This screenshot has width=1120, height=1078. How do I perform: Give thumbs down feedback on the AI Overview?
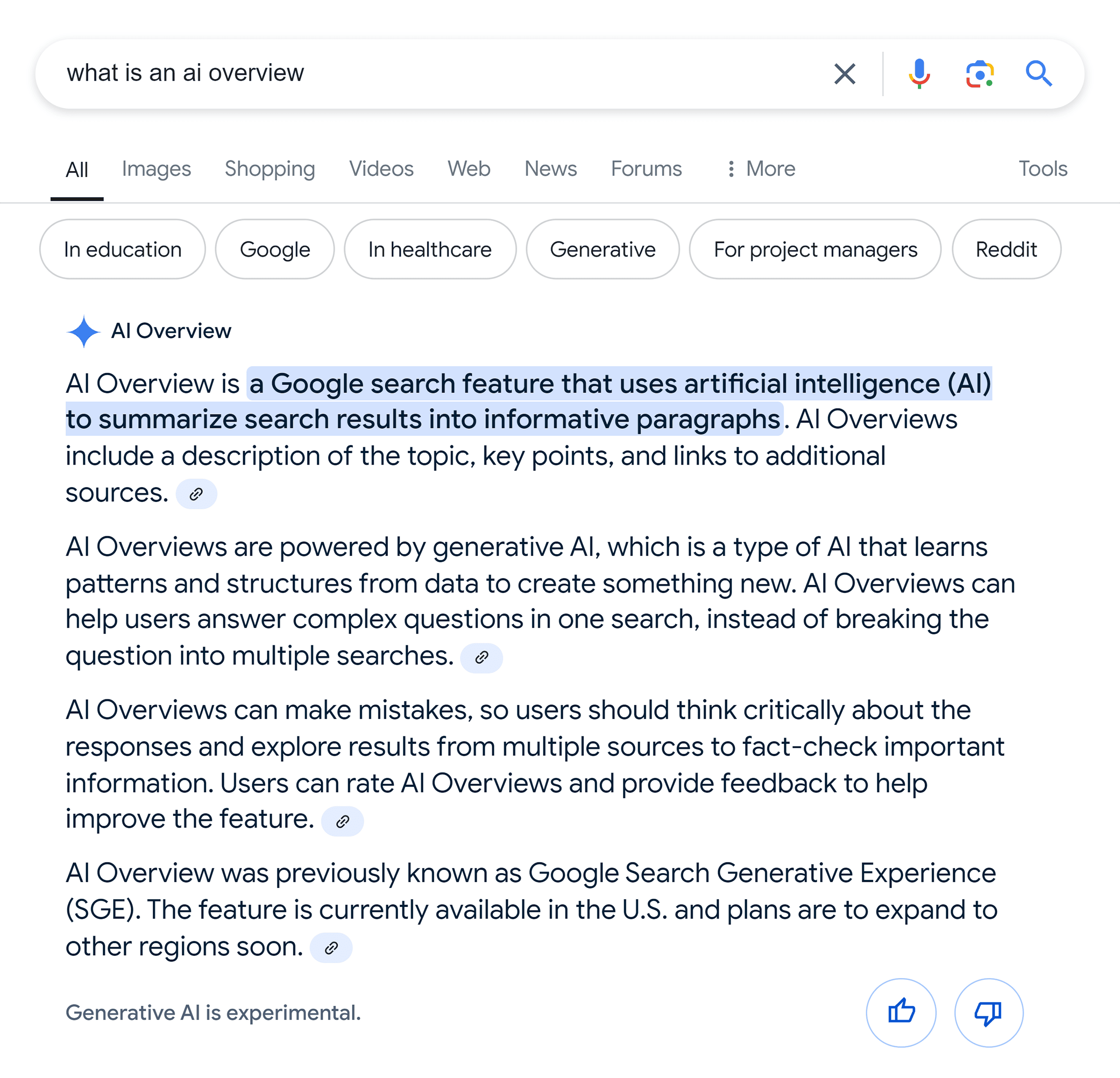point(989,1012)
